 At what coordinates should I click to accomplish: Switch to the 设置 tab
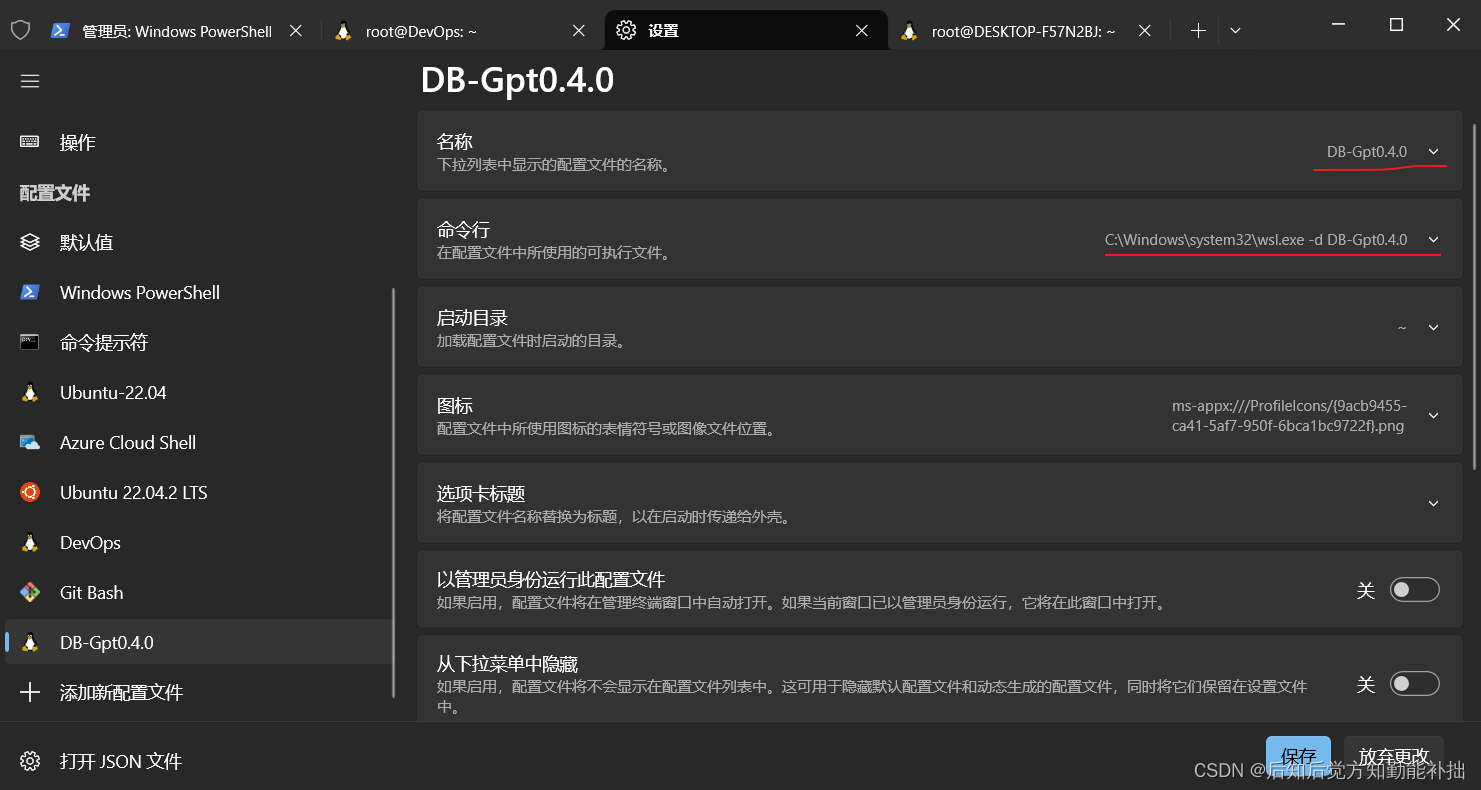746,31
